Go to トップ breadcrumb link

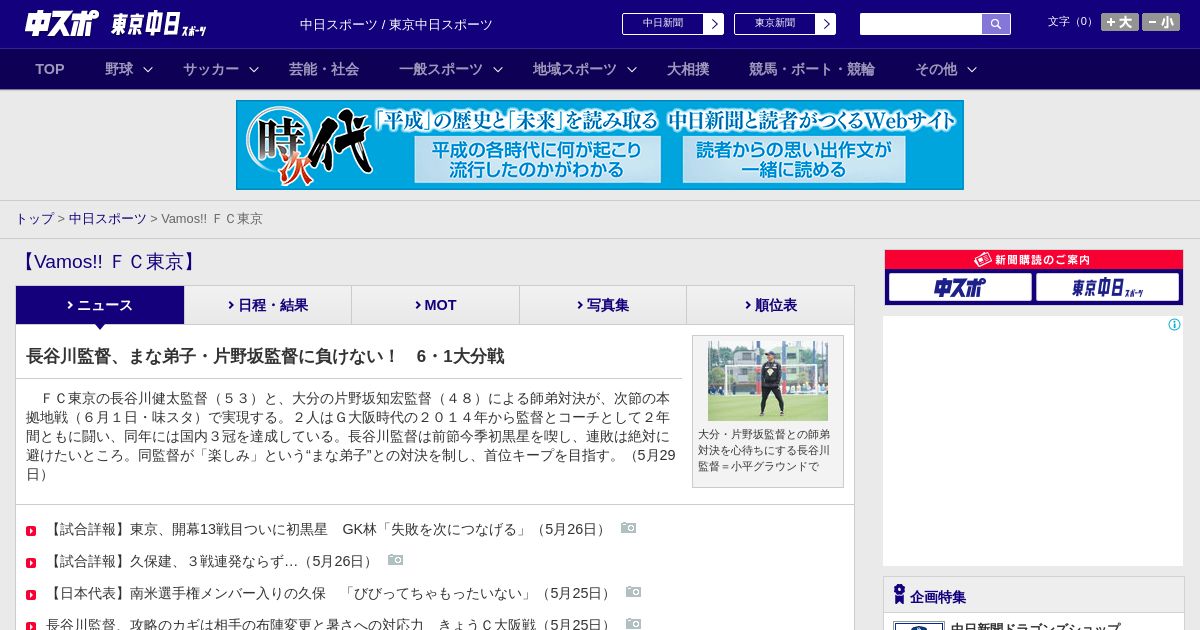pos(34,218)
